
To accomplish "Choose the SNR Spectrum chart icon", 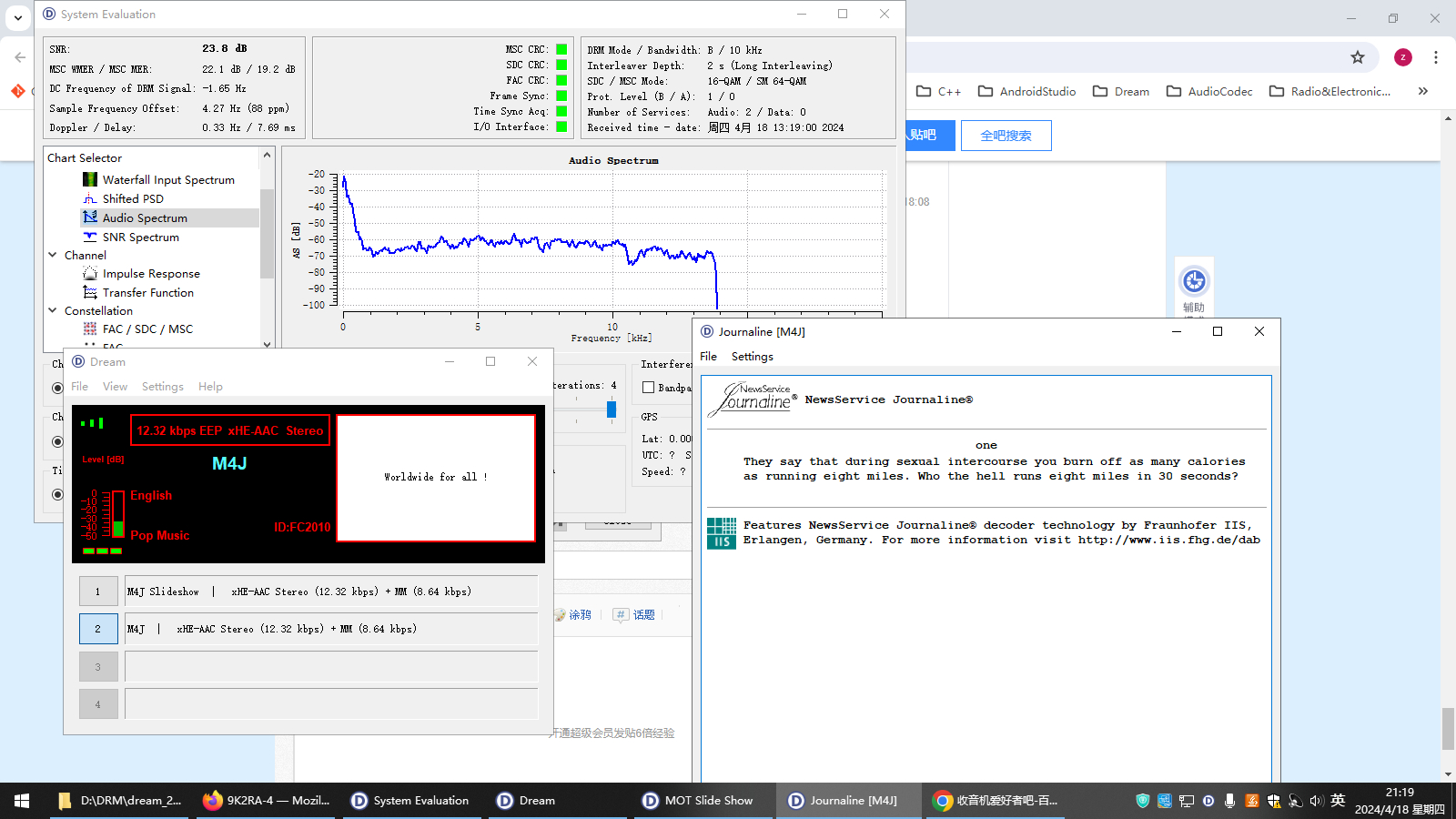I will point(90,237).
